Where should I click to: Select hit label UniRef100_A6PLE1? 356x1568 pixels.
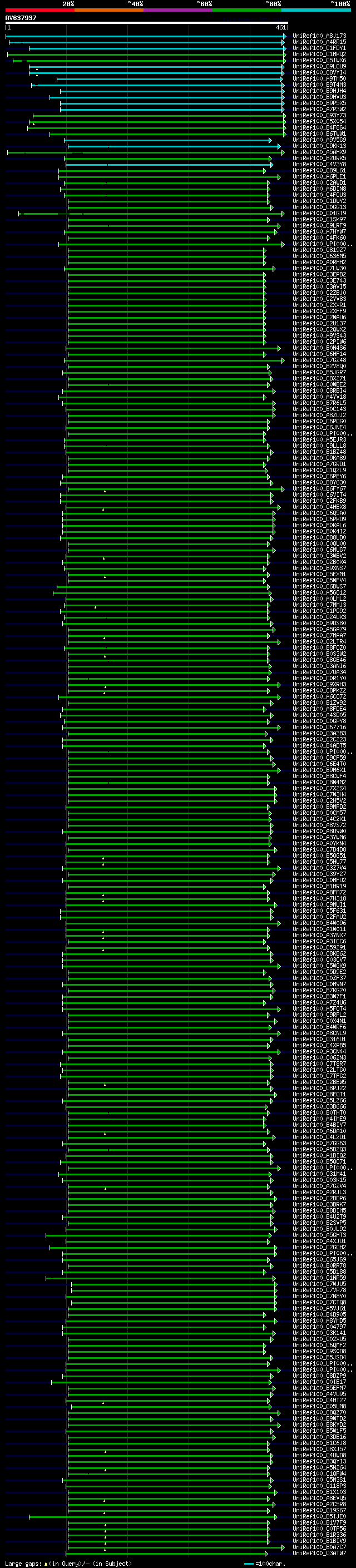click(319, 176)
